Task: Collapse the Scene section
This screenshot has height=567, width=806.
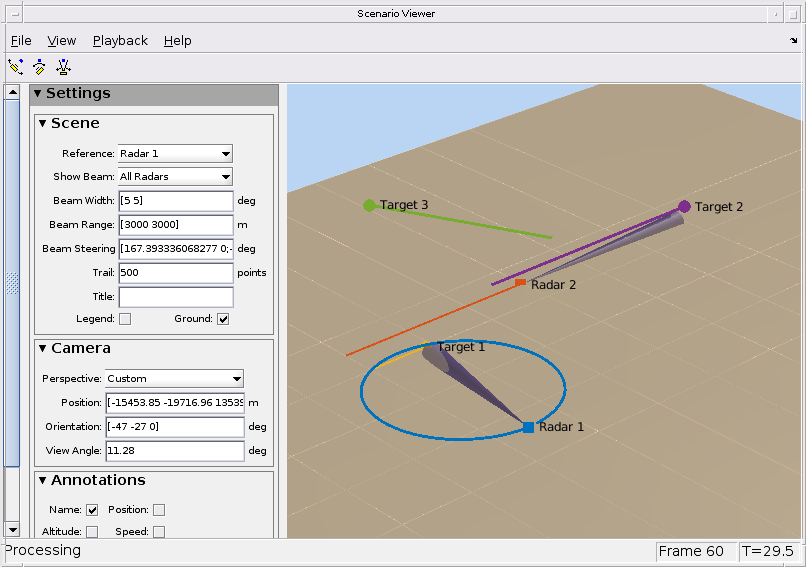Action: pyautogui.click(x=43, y=123)
